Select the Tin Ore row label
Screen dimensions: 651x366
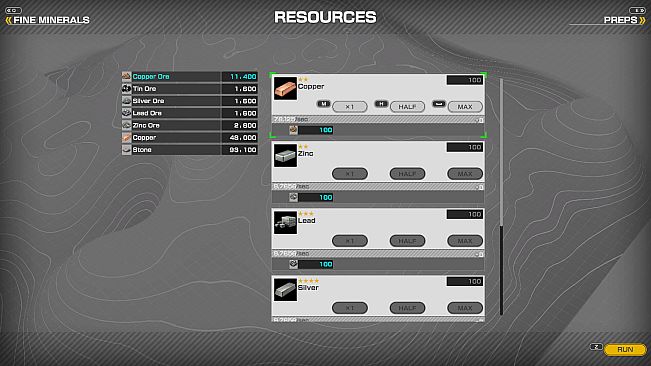coord(144,88)
